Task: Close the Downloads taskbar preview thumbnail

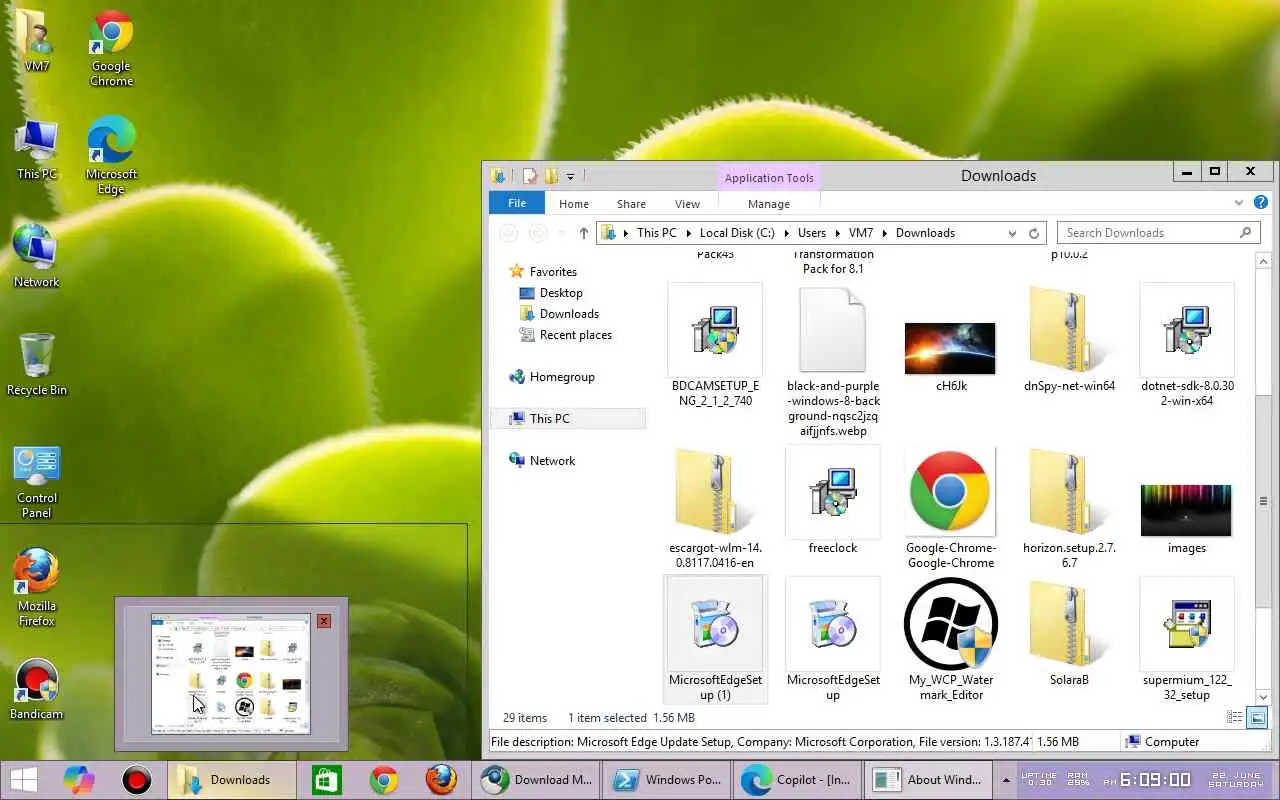Action: click(324, 621)
